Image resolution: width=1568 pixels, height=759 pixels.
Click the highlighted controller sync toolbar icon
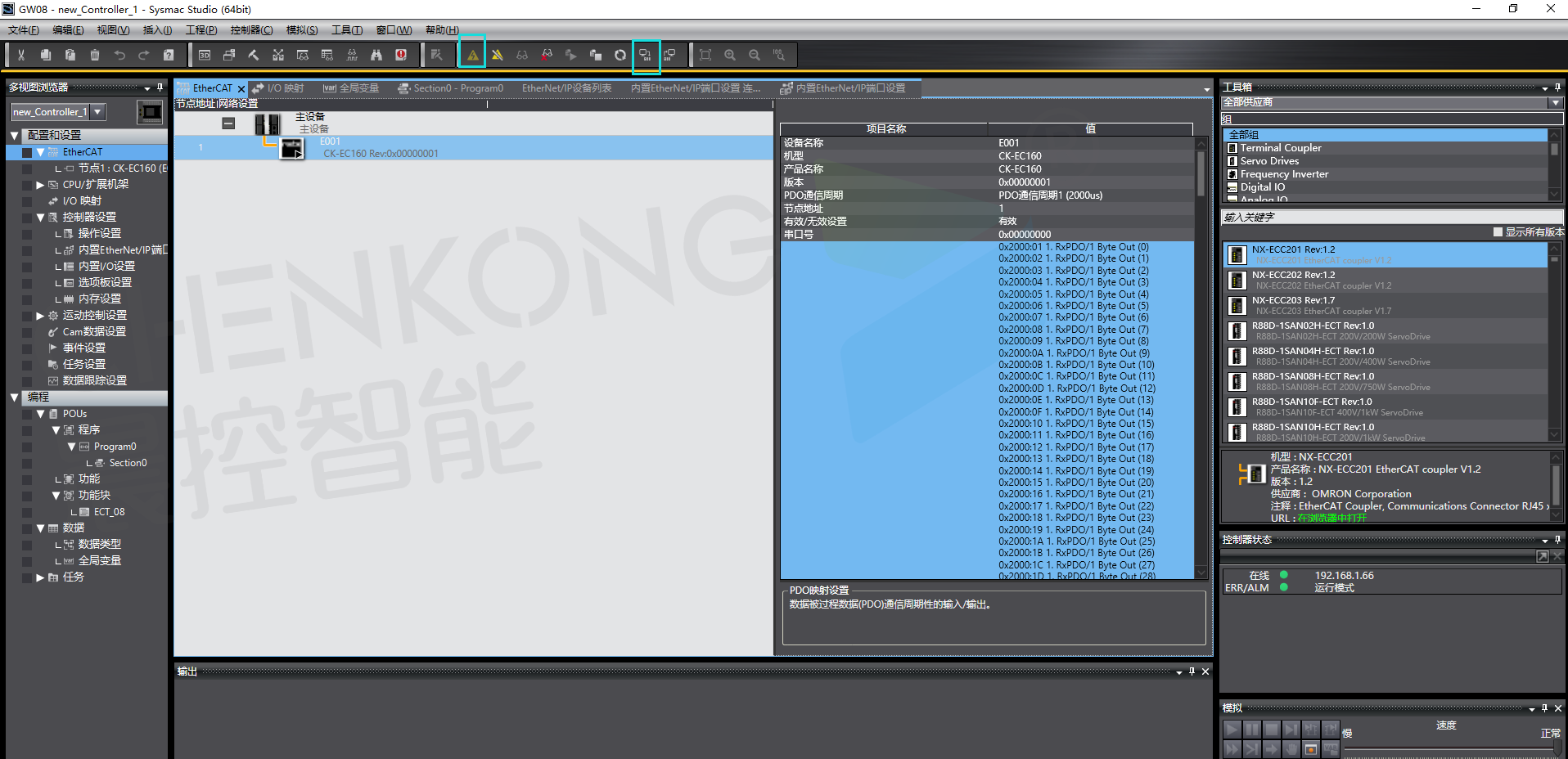[646, 55]
